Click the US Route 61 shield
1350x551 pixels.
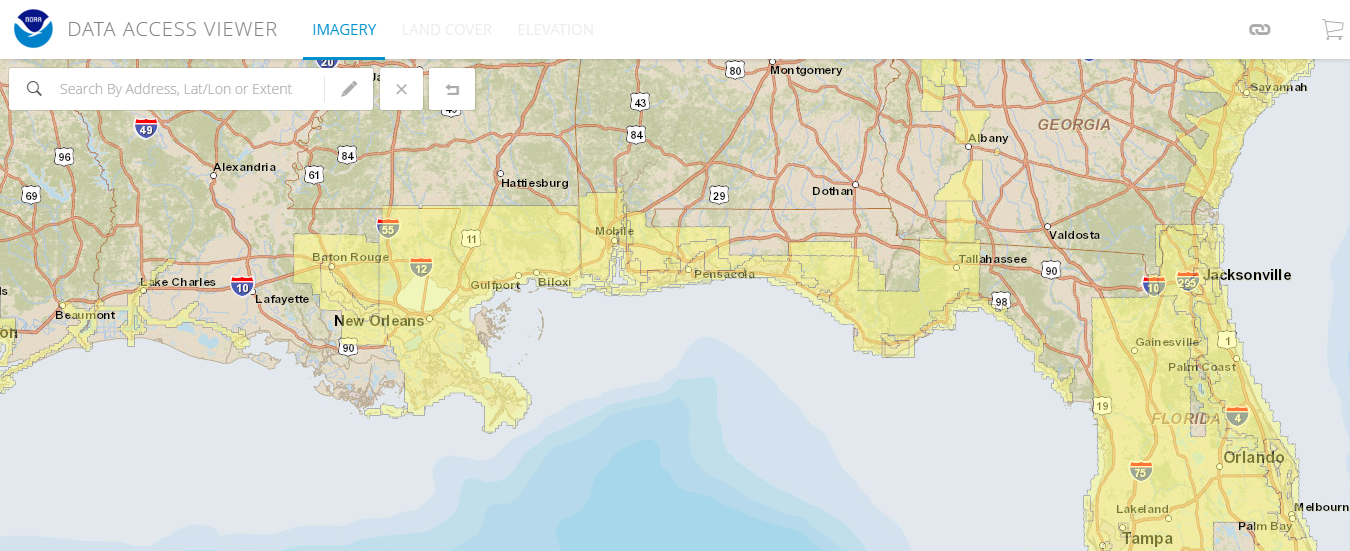314,175
